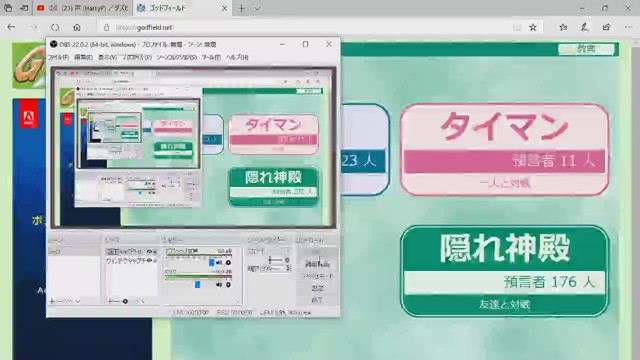The width and height of the screenshot is (640, 360).
Task: Select the 隠れ神殿 game mode button
Action: tap(504, 271)
